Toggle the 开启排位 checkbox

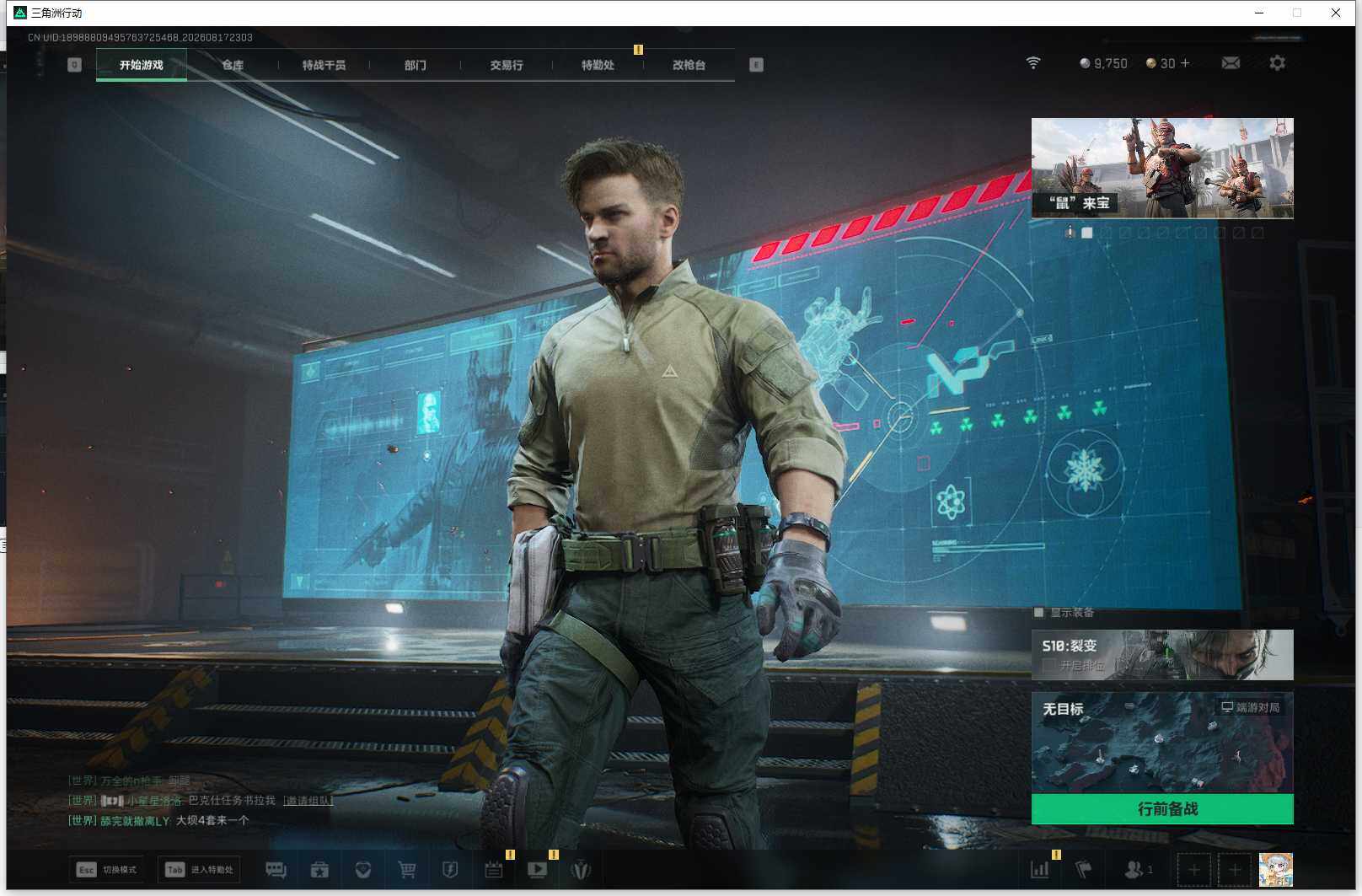(x=1048, y=666)
